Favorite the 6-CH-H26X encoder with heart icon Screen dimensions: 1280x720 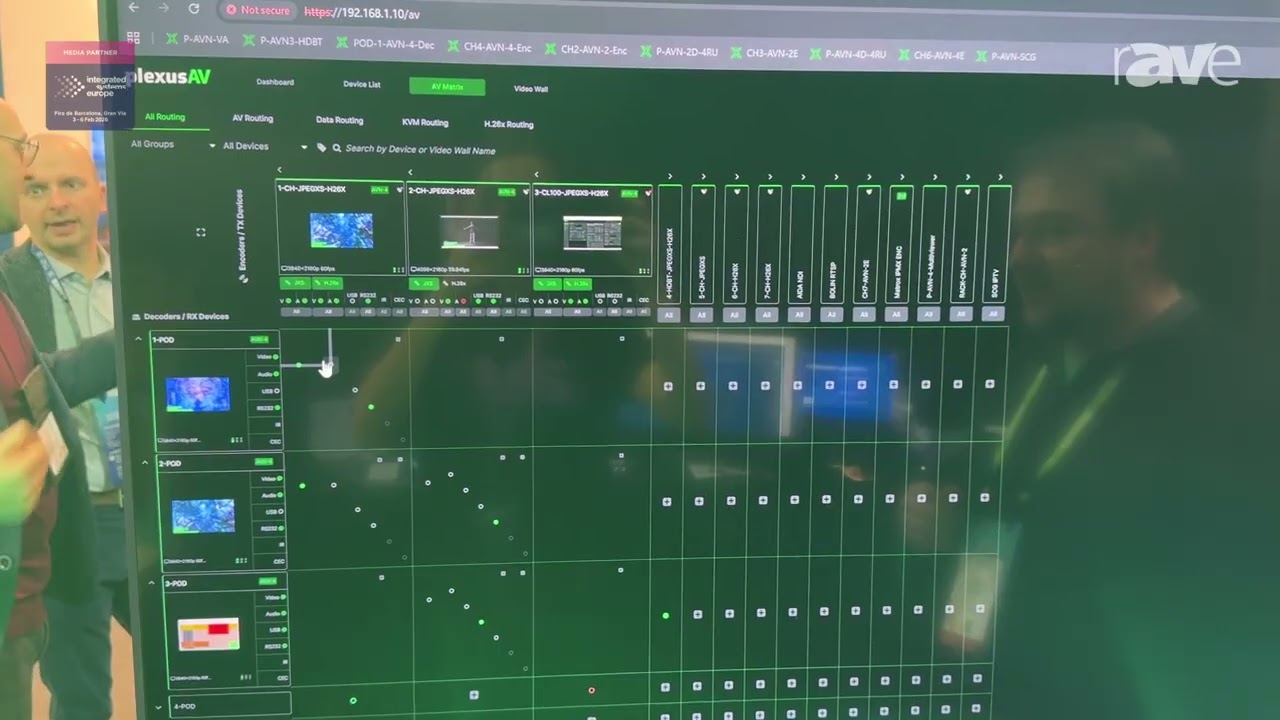737,191
